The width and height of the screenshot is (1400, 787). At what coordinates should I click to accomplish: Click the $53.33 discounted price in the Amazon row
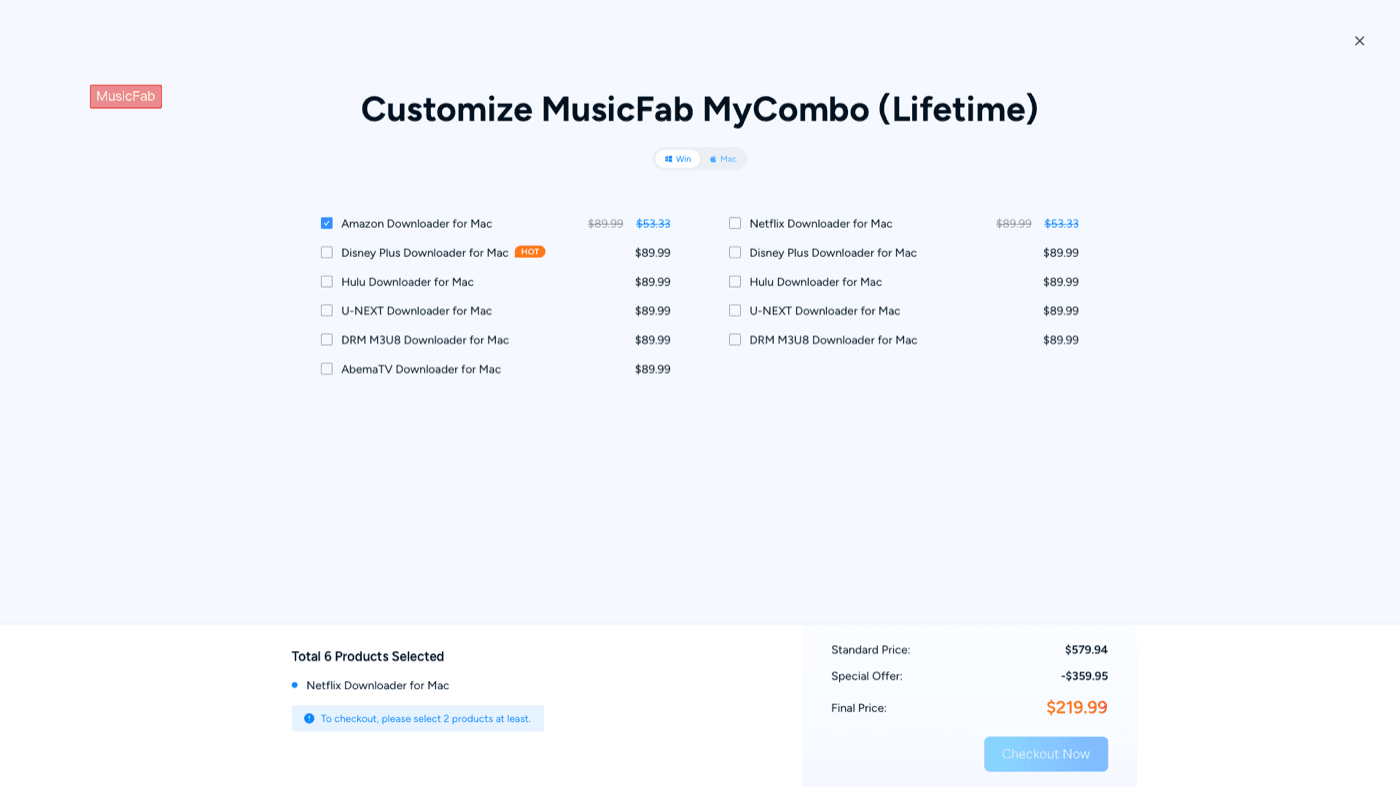(x=653, y=223)
